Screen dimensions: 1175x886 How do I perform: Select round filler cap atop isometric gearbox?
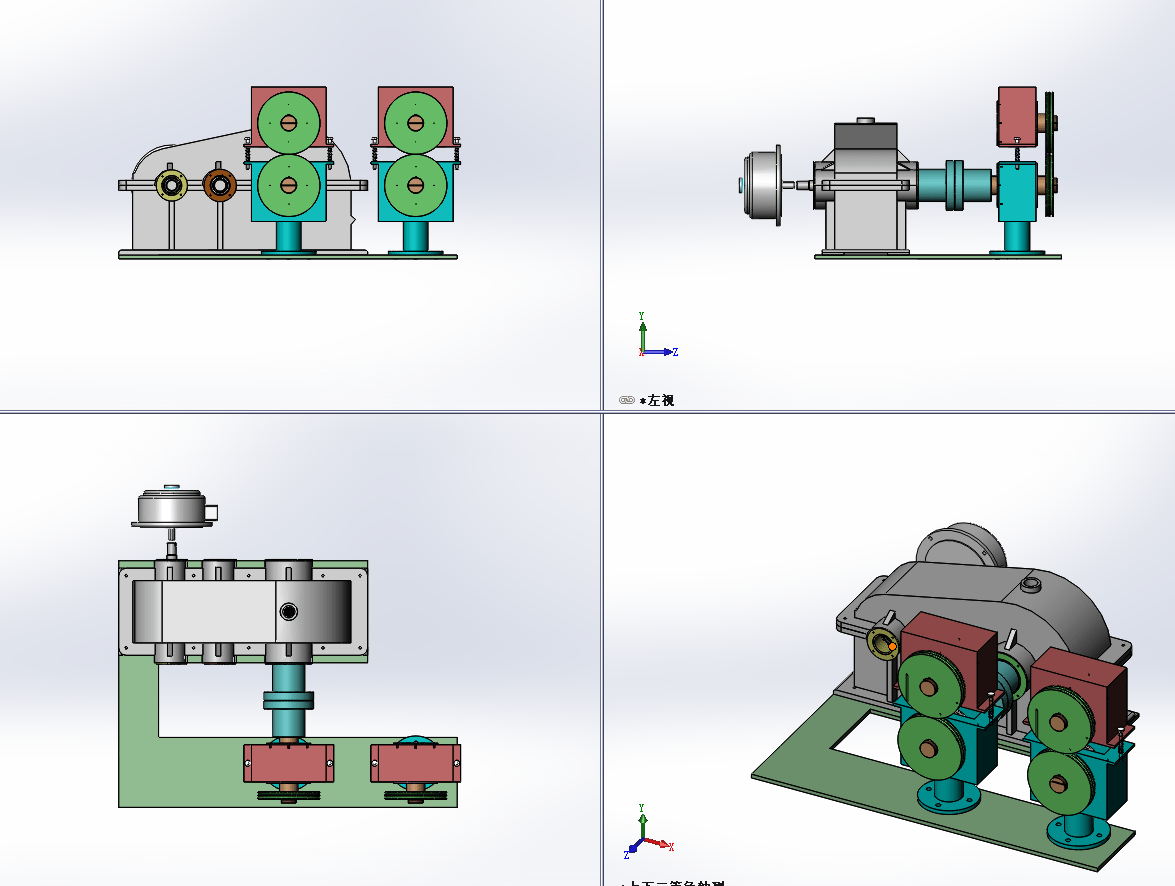[x=1030, y=583]
